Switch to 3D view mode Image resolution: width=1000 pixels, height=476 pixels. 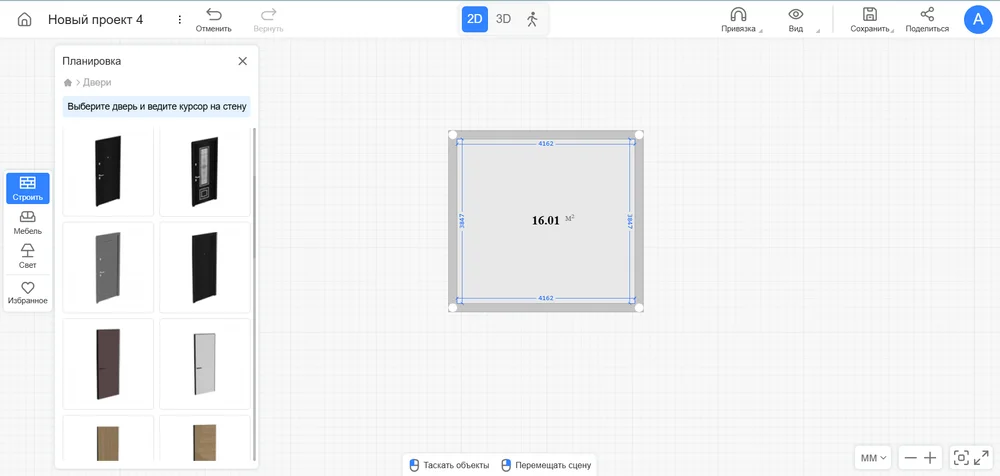(503, 19)
